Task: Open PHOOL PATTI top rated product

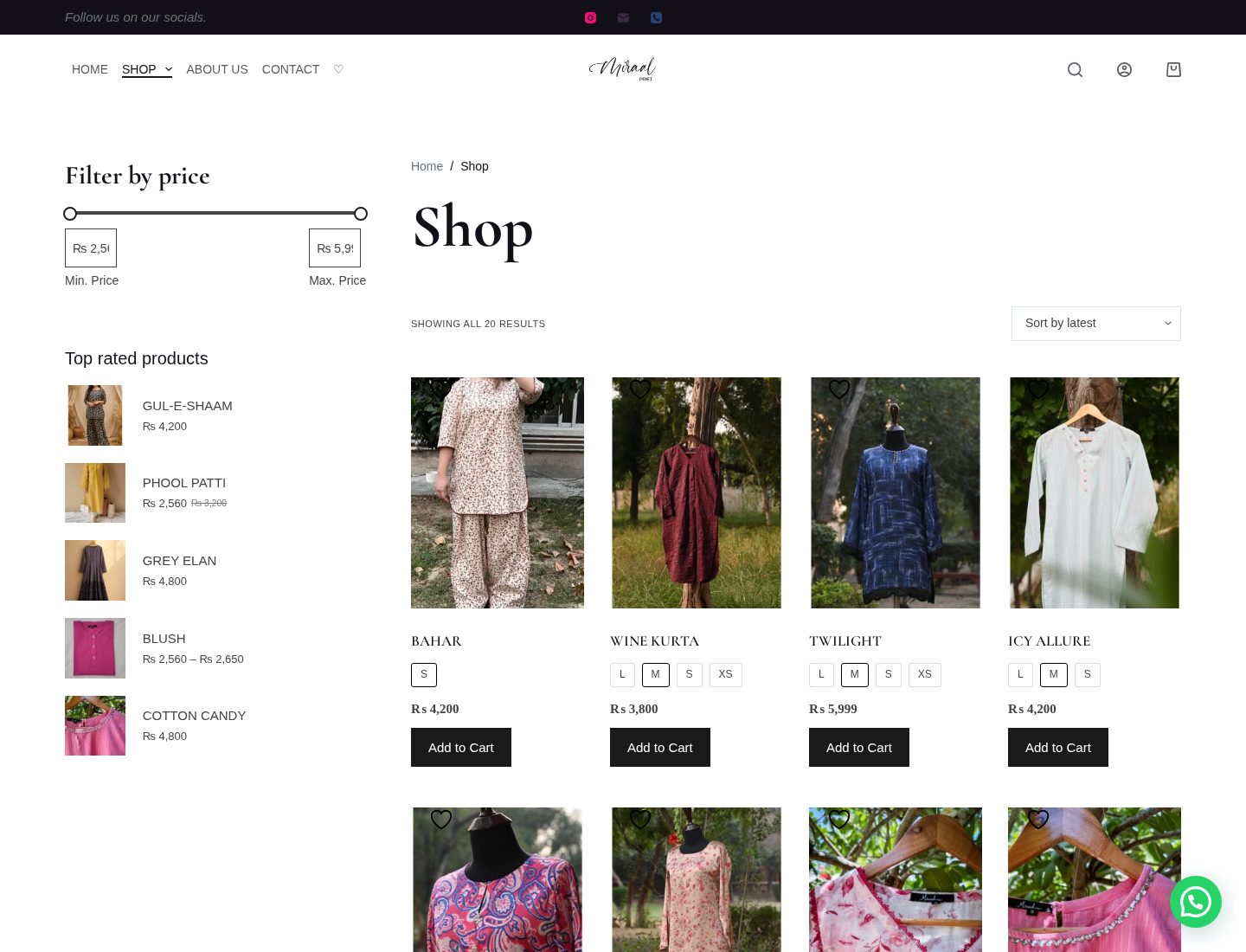Action: coord(184,483)
